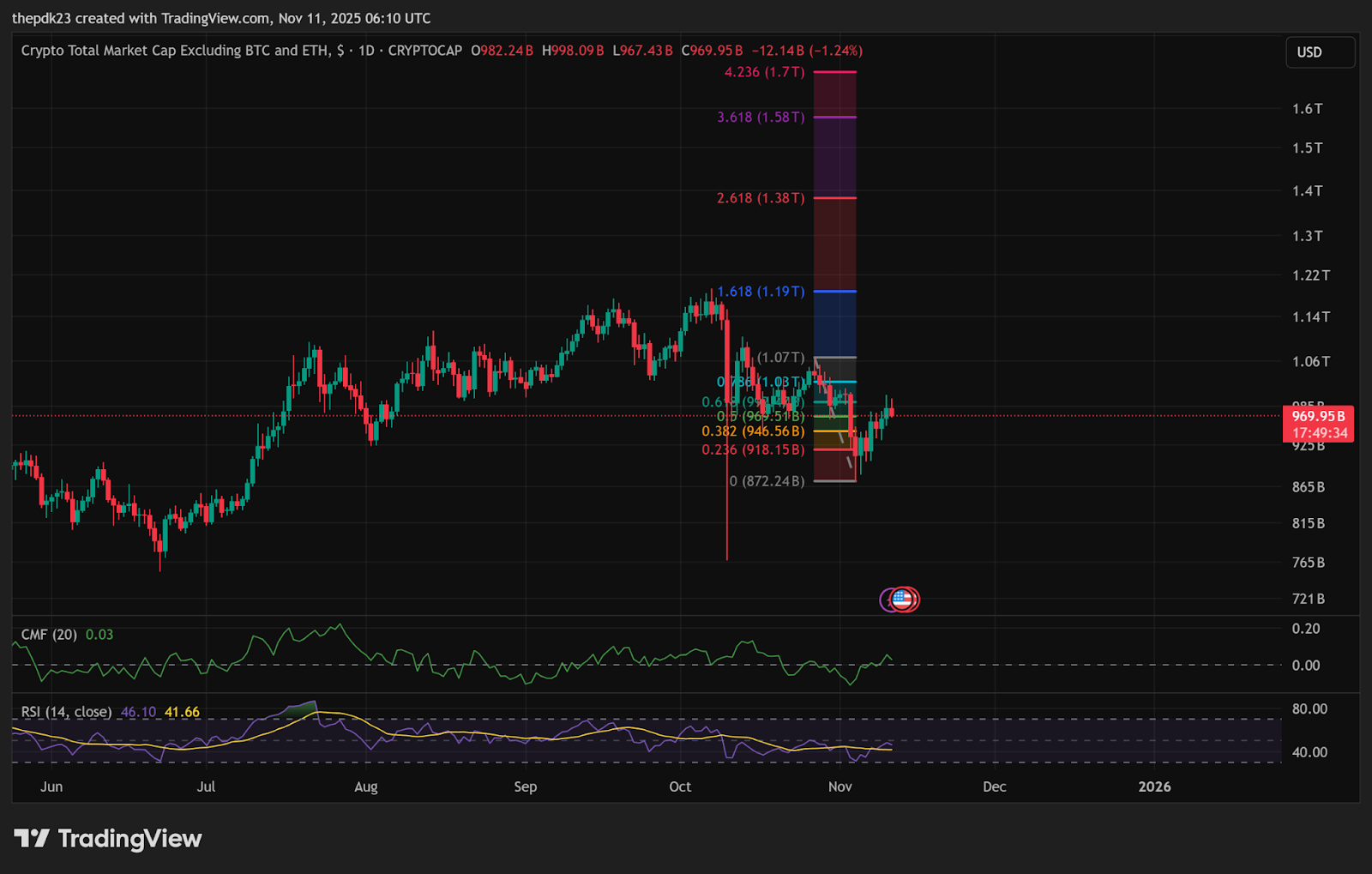
Task: Click the blue 1.618 Fibonacci level line
Action: tap(834, 292)
